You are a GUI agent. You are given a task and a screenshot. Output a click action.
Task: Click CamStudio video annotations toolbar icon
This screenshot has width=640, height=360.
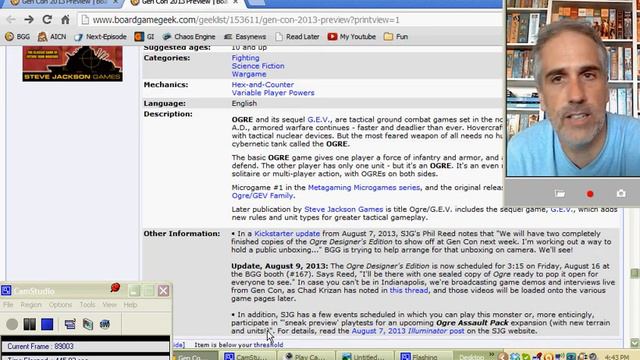point(88,324)
